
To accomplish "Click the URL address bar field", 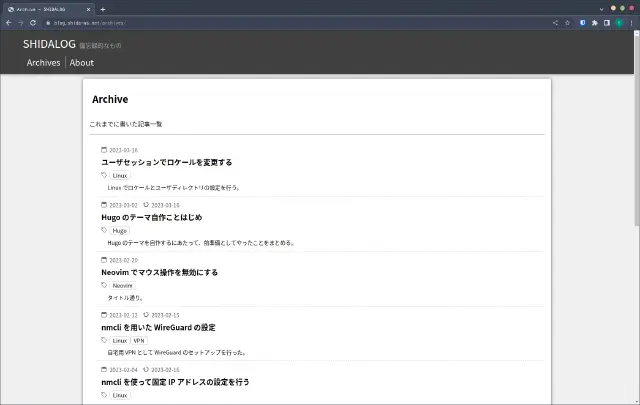I will point(298,23).
